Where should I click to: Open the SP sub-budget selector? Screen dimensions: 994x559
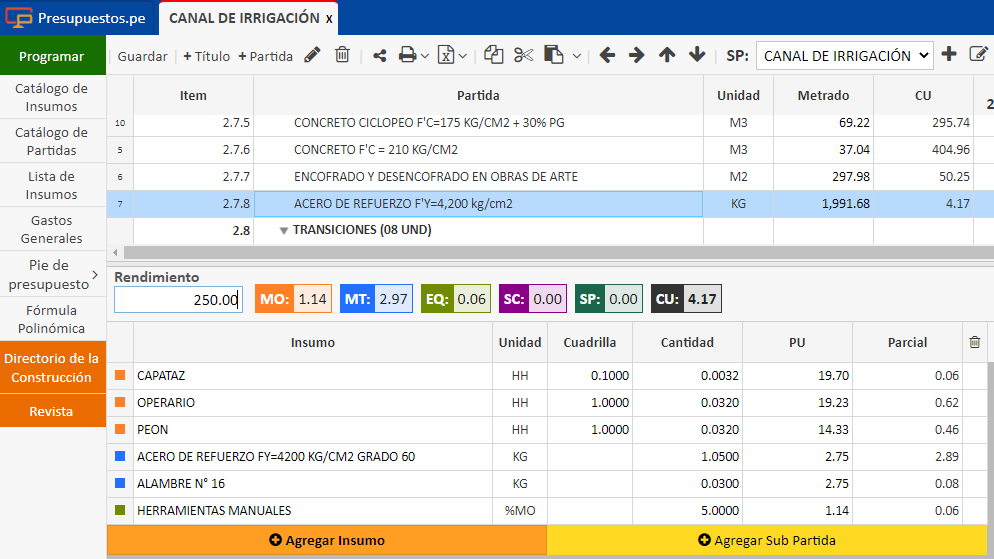[844, 56]
